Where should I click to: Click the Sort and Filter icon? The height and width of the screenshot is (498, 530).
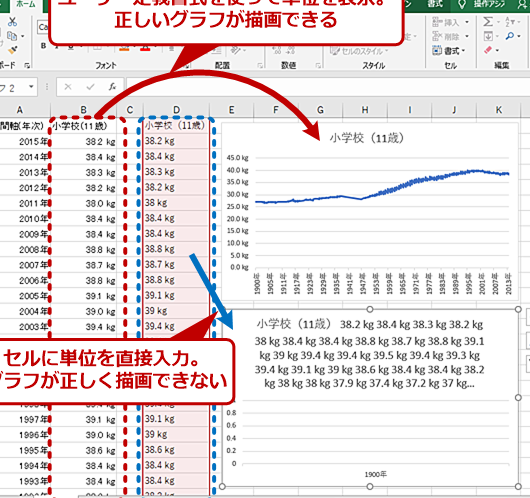click(509, 22)
